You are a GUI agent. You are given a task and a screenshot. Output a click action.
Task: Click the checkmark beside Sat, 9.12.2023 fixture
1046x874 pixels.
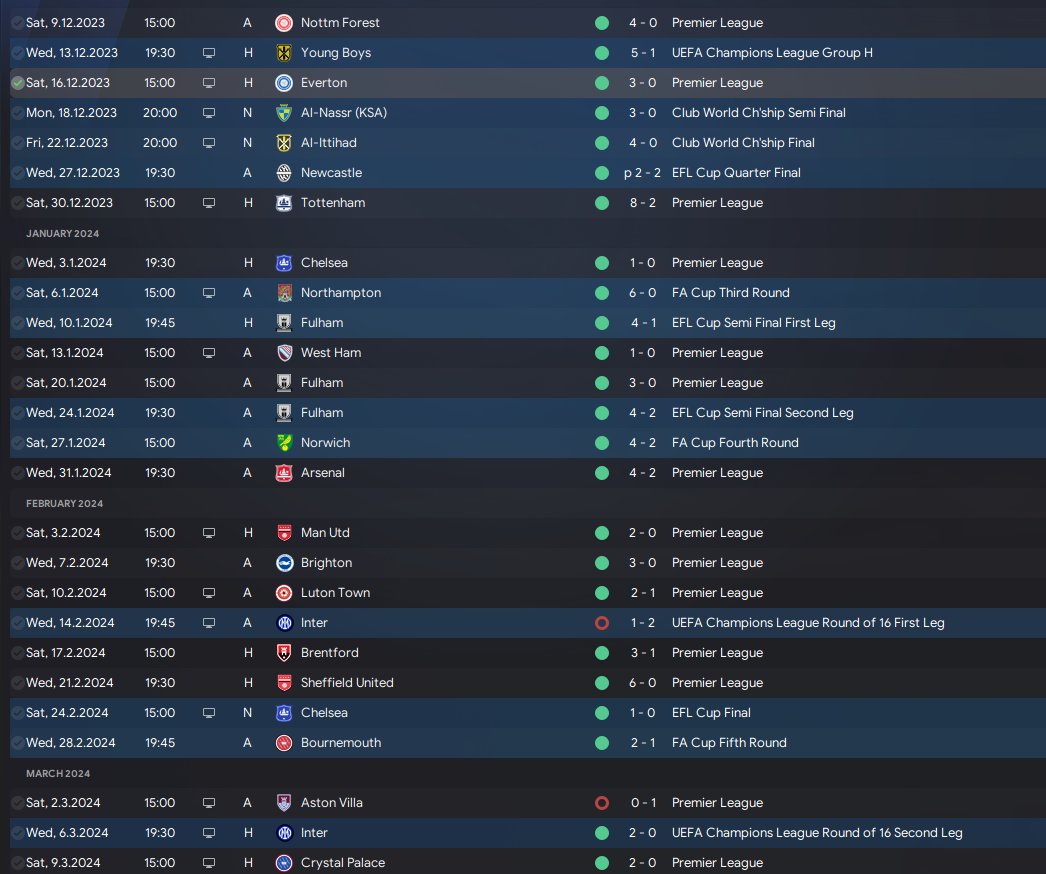18,22
